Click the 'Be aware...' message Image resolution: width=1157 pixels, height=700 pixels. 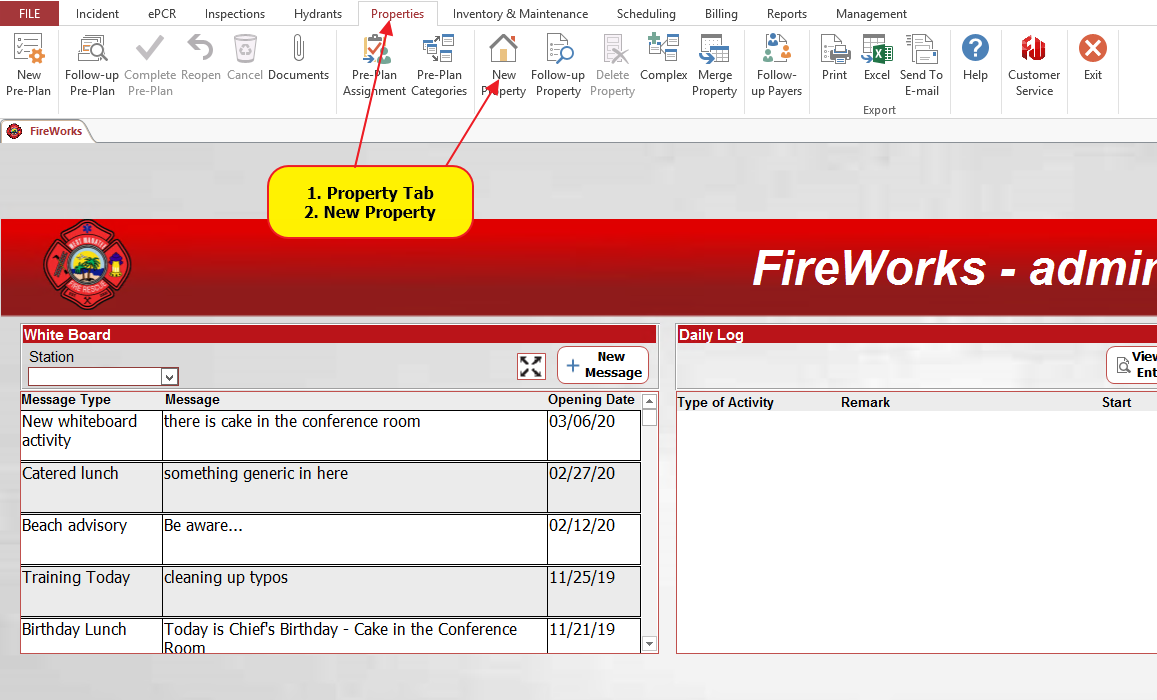tap(203, 525)
